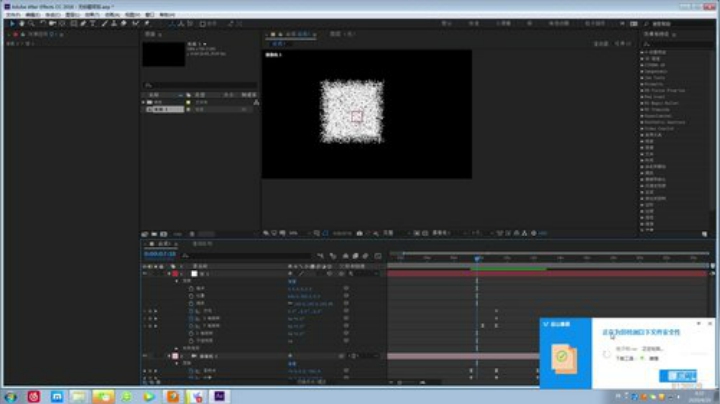The height and width of the screenshot is (404, 720).
Task: Select the Eraser tool
Action: click(x=123, y=23)
